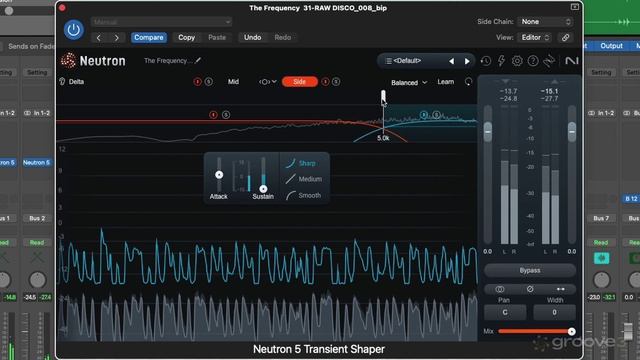
Task: Edit instance name with the pencil icon
Action: click(x=198, y=60)
